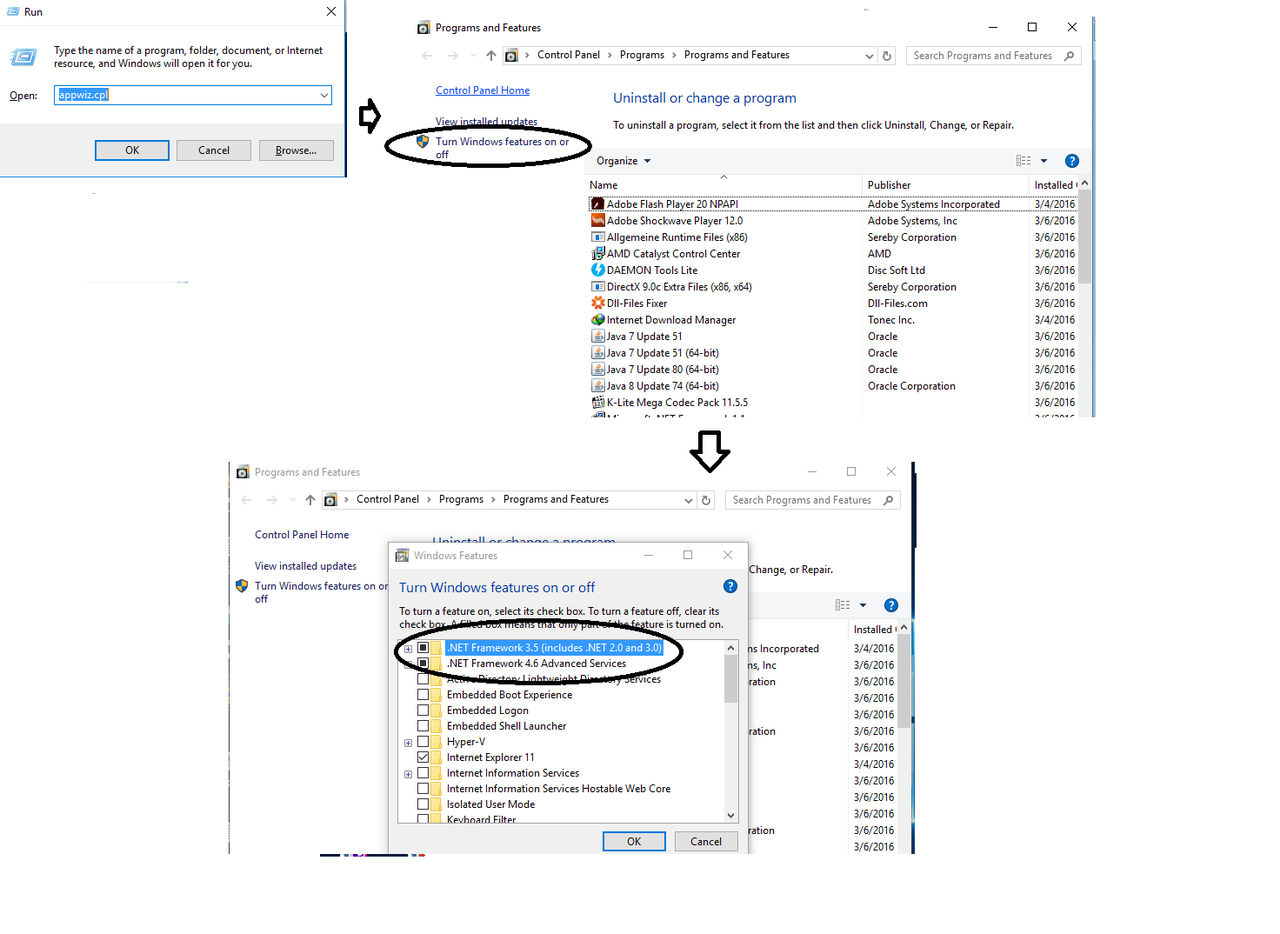Open Turn Windows features on or off in lower window
This screenshot has height=934, width=1280.
[x=320, y=592]
